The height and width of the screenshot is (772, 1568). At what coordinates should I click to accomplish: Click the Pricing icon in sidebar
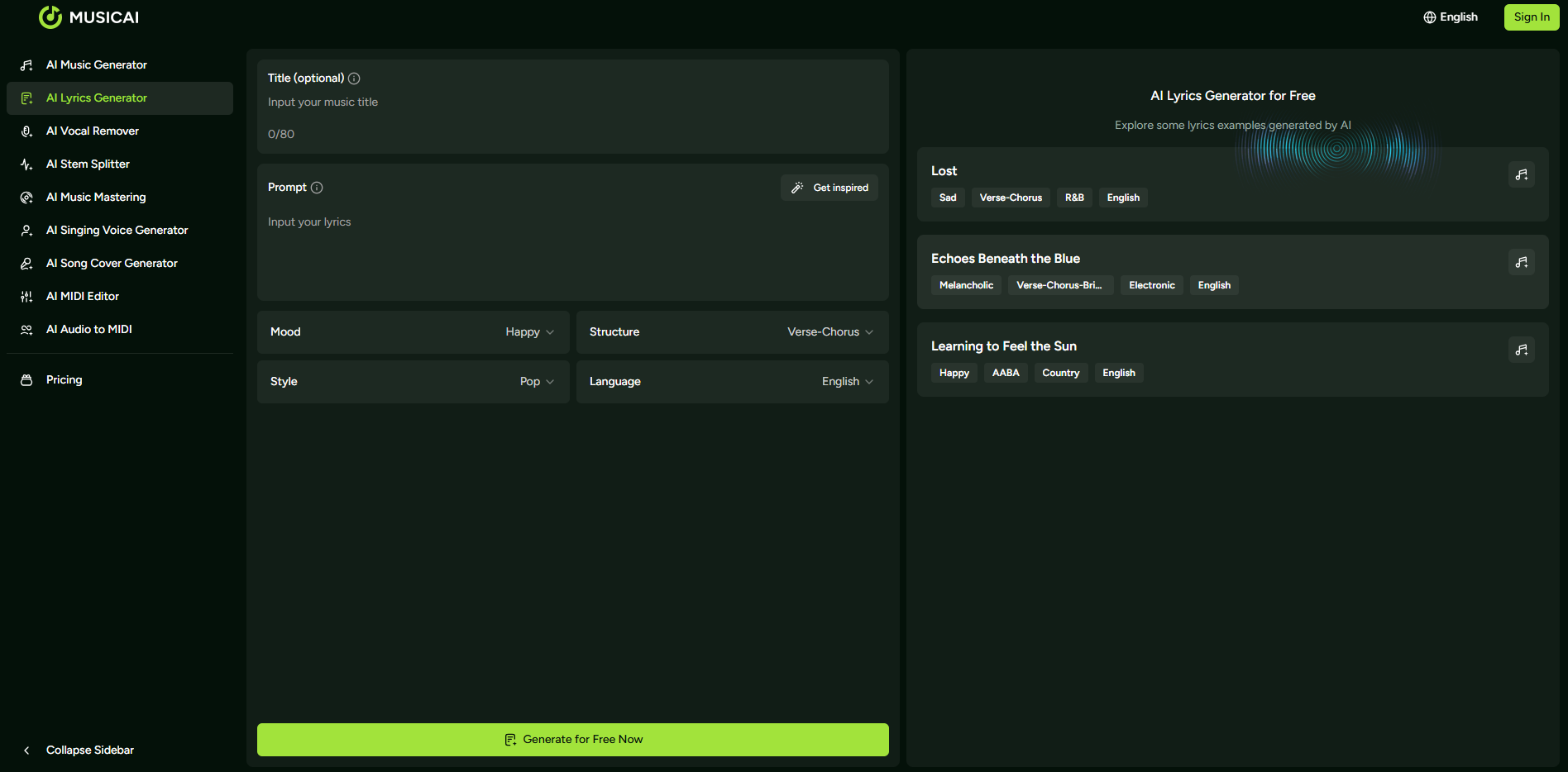pyautogui.click(x=26, y=380)
